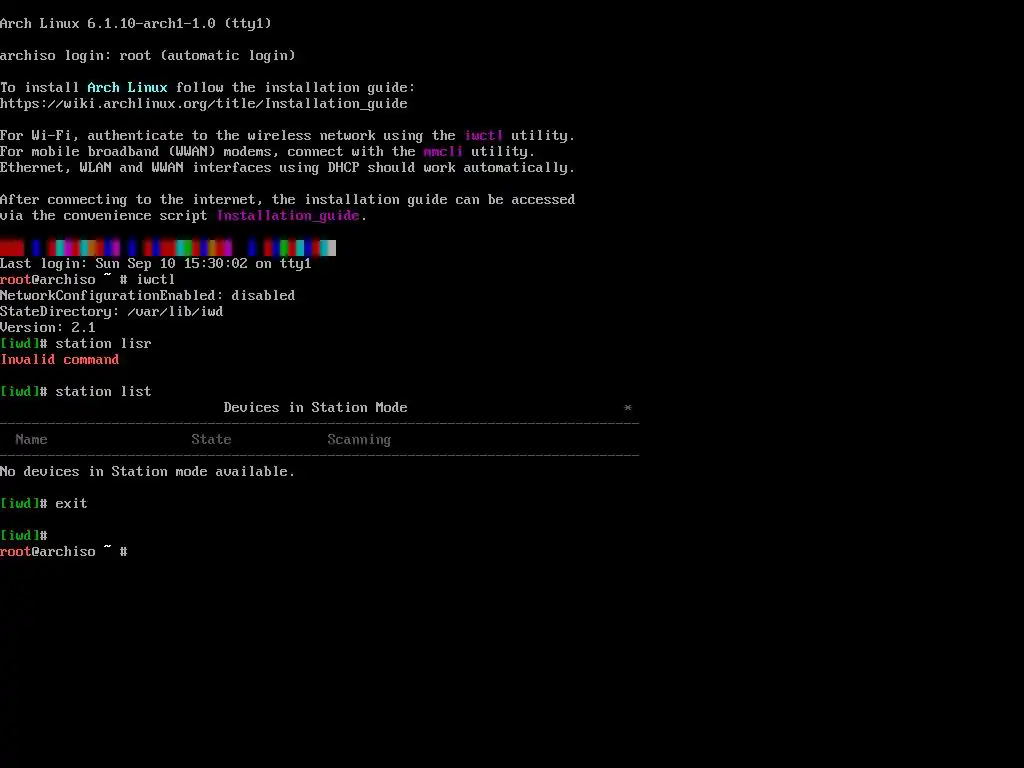Click the mistyped 'station lisr' command

click(x=103, y=344)
